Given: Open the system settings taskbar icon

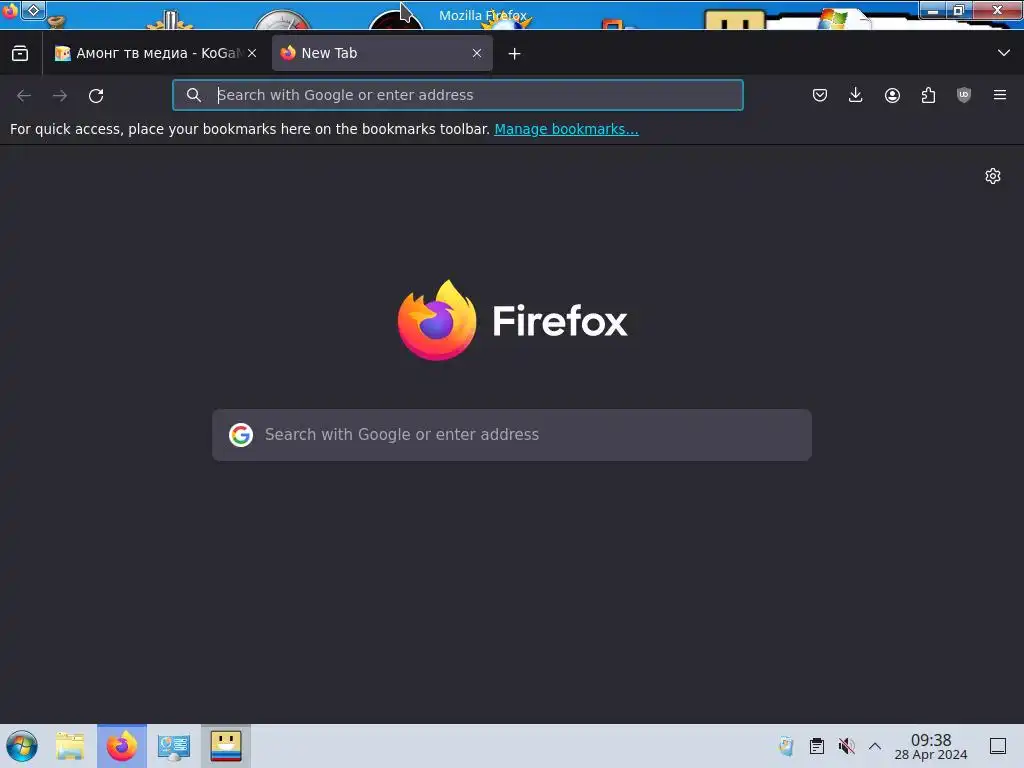Looking at the screenshot, I should (x=174, y=746).
